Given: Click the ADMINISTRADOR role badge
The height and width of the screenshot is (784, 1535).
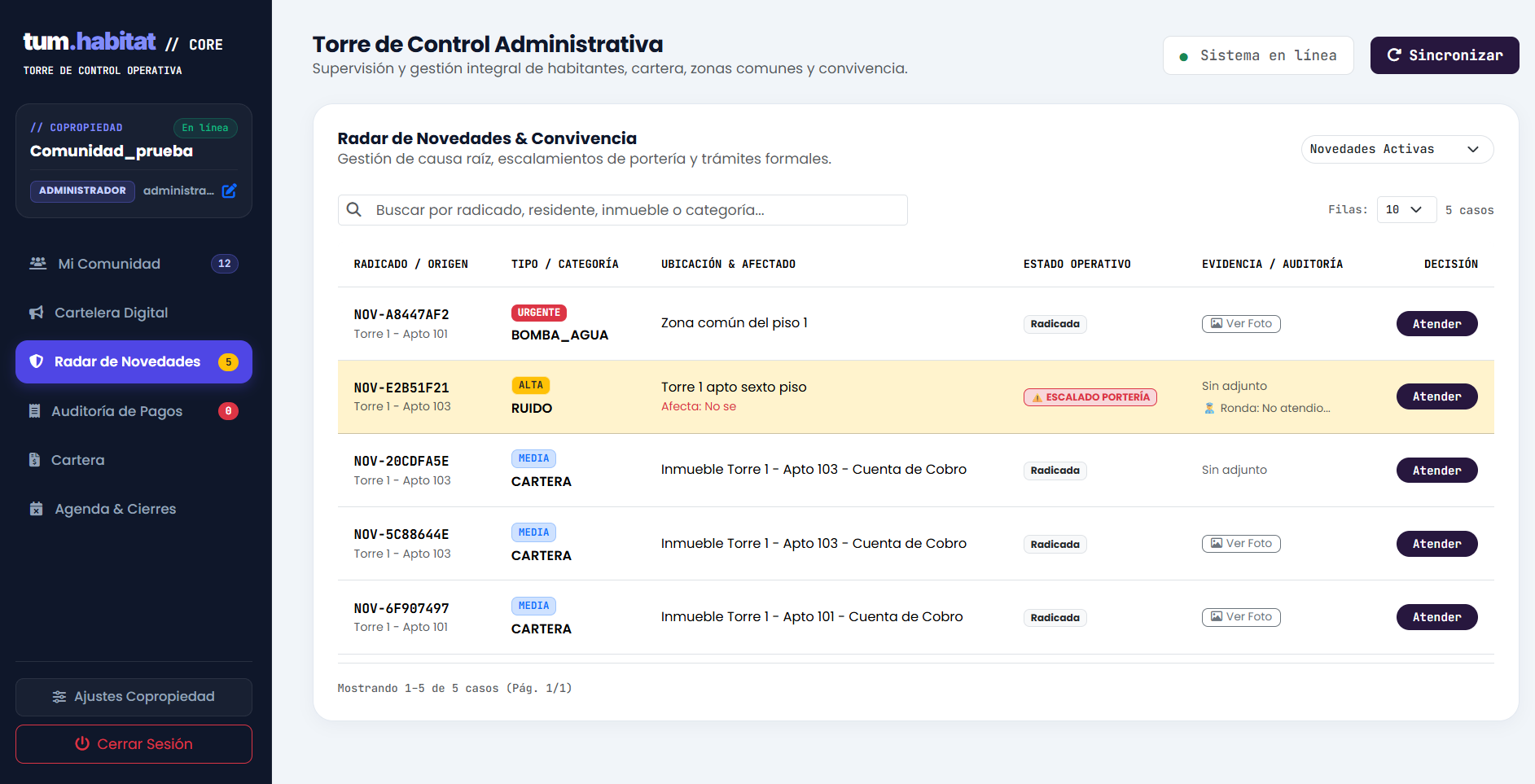Looking at the screenshot, I should pos(82,191).
